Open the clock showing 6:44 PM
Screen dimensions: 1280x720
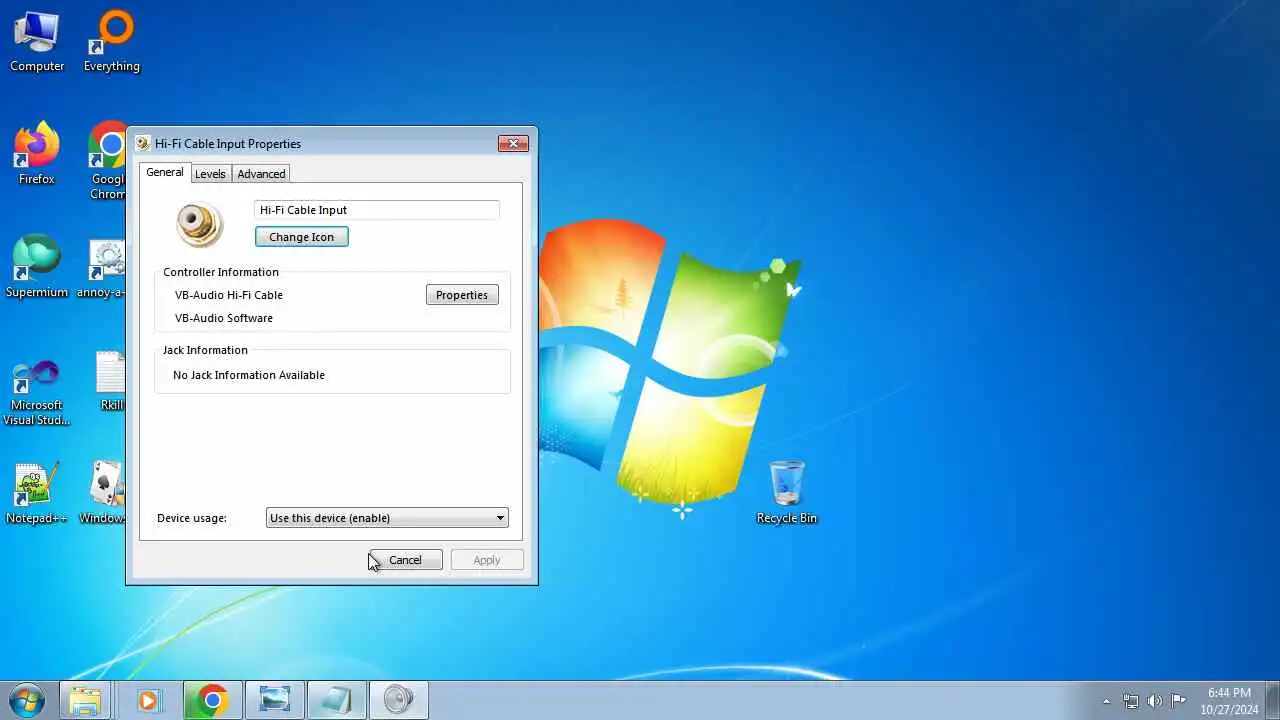pyautogui.click(x=1229, y=701)
